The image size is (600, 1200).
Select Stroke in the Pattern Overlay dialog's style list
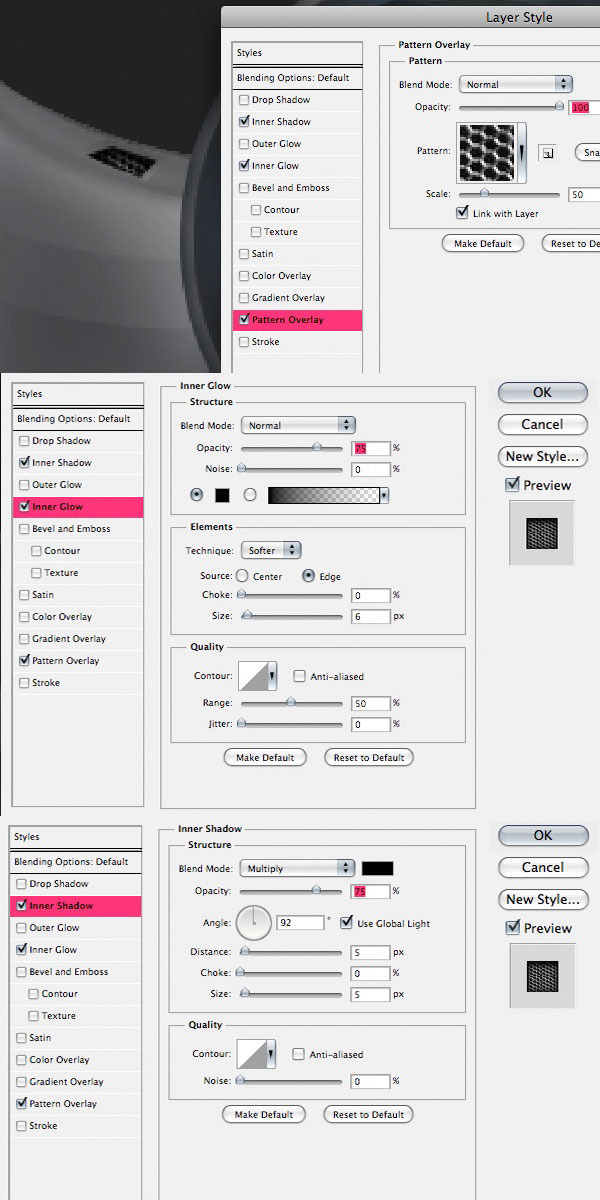tap(266, 342)
